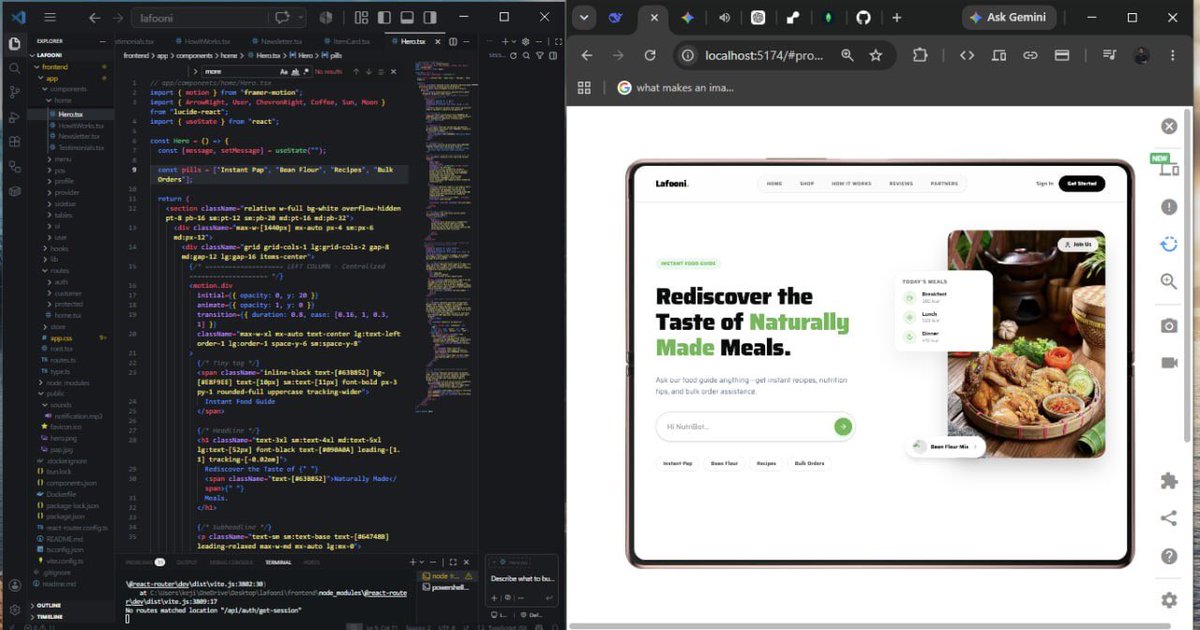Switch to the GitHub browser tab
This screenshot has height=630, width=1200.
click(x=863, y=17)
